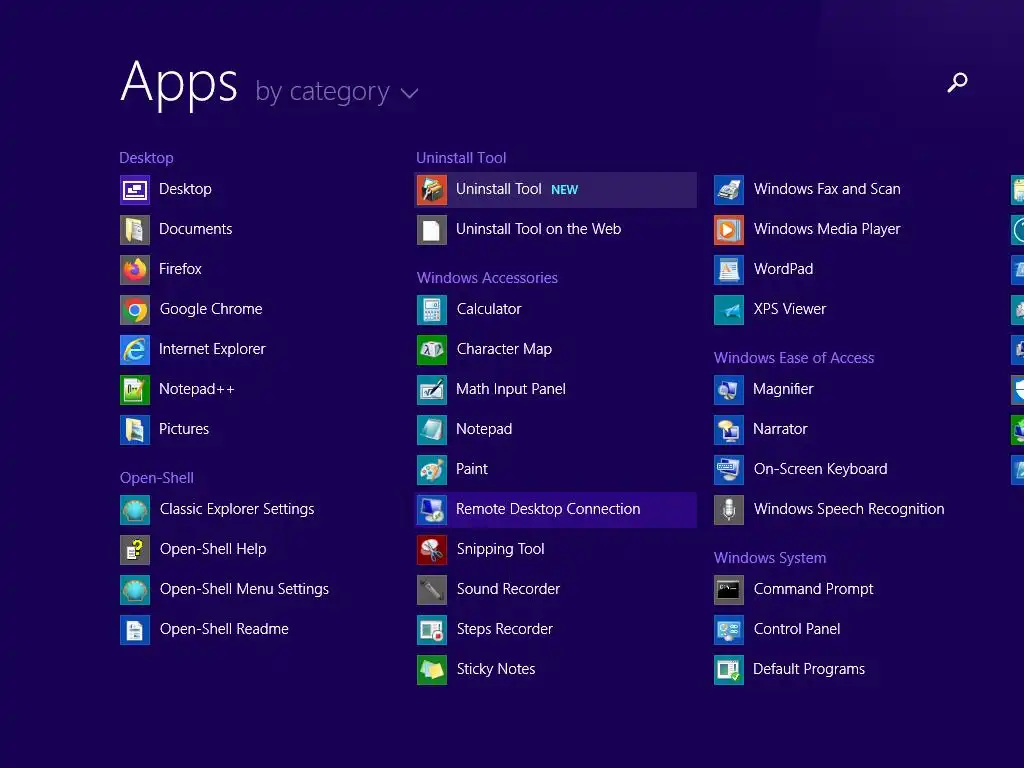1024x768 pixels.
Task: Start Notepad++ via its icon
Action: tap(135, 389)
